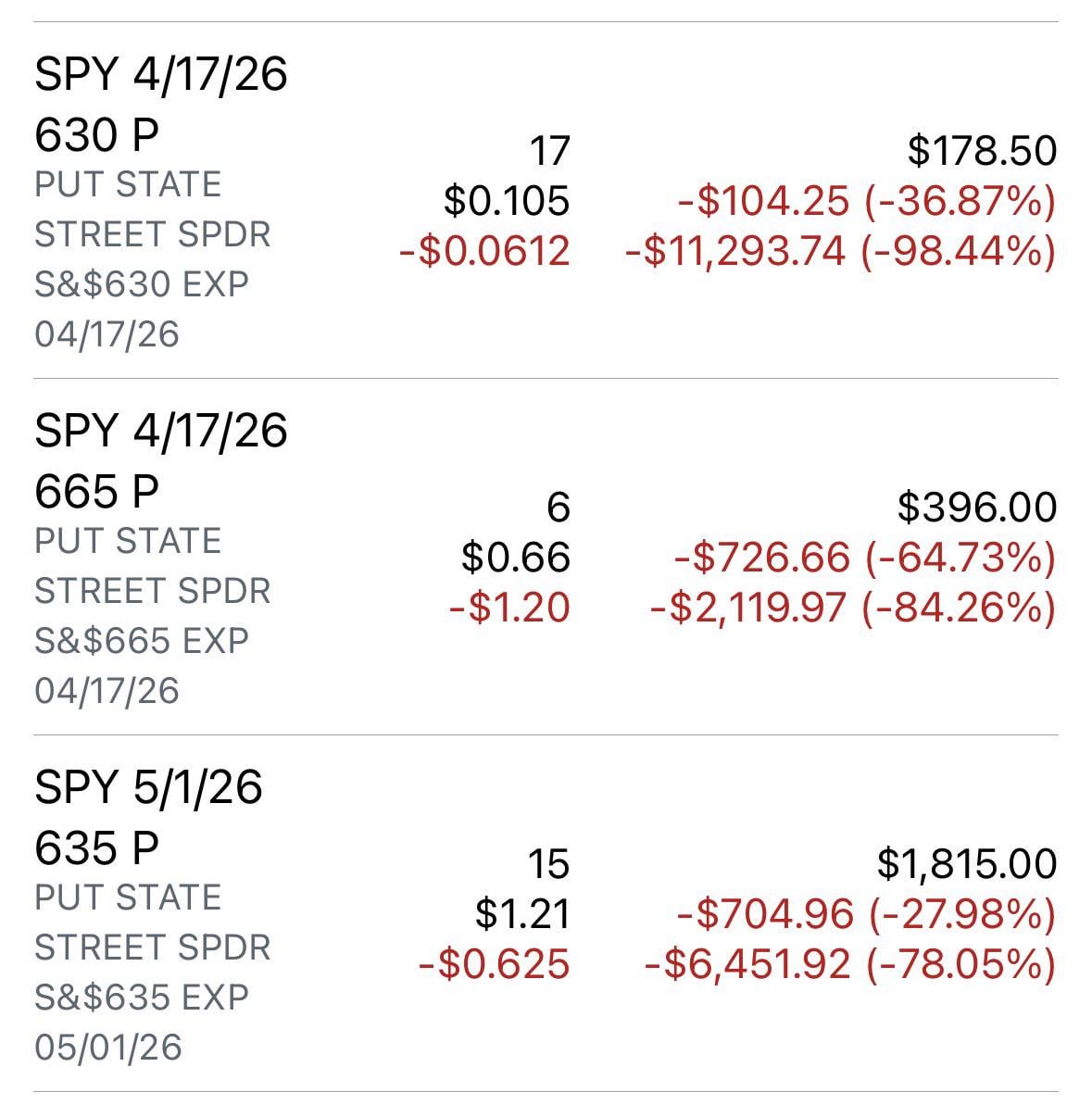Click the -$104.25 (-36.87%) day change
This screenshot has height=1117, width=1092.
point(866,201)
